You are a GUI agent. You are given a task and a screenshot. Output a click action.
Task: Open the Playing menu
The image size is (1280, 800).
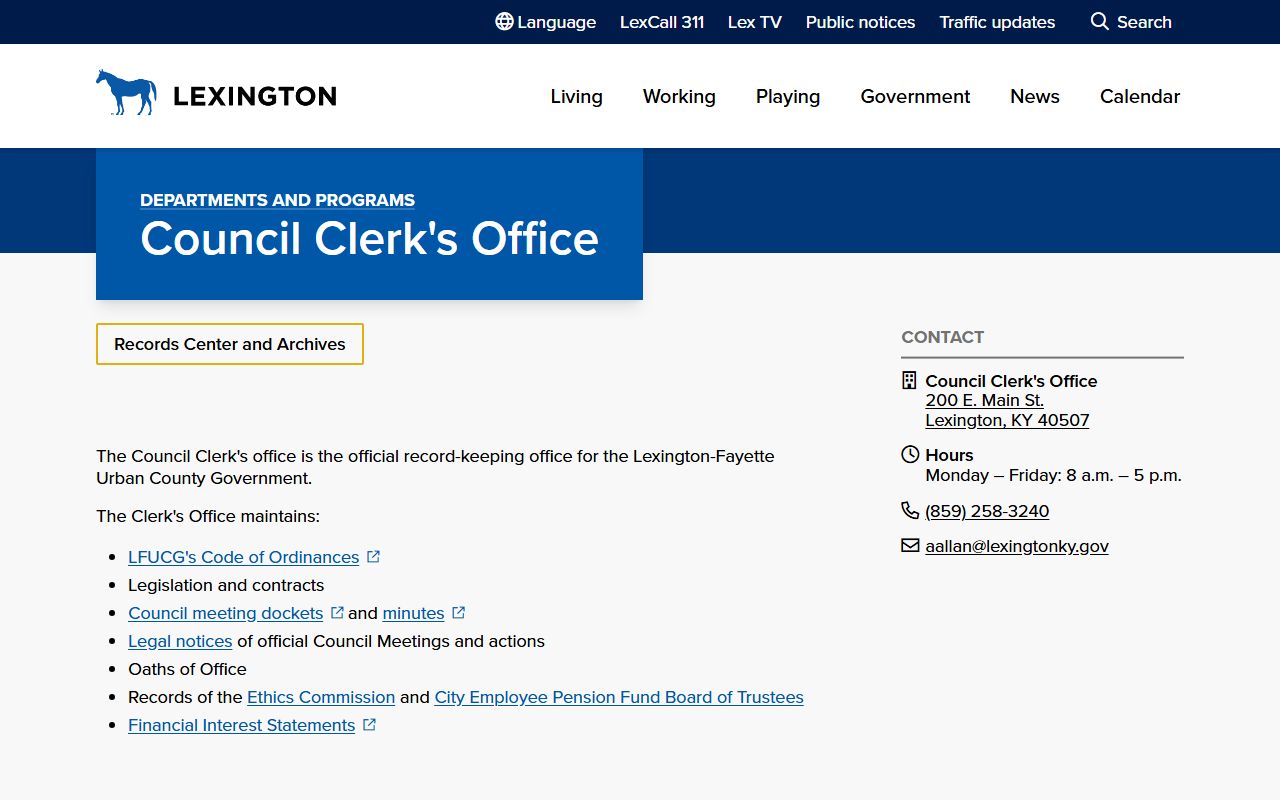788,97
